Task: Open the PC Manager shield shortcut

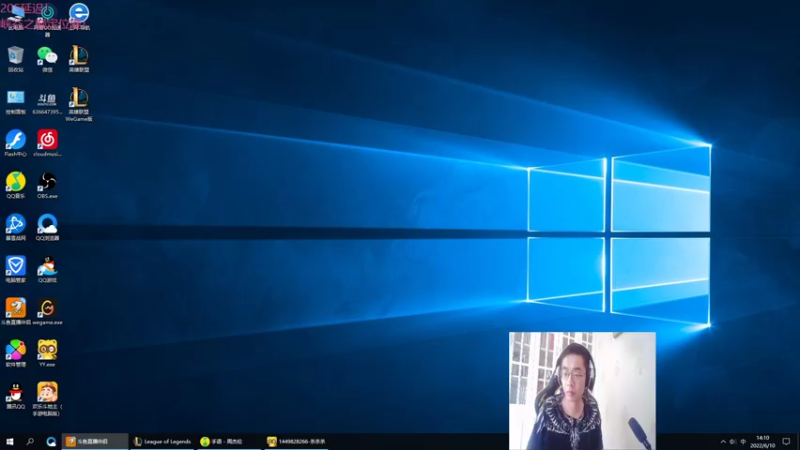Action: pos(15,269)
